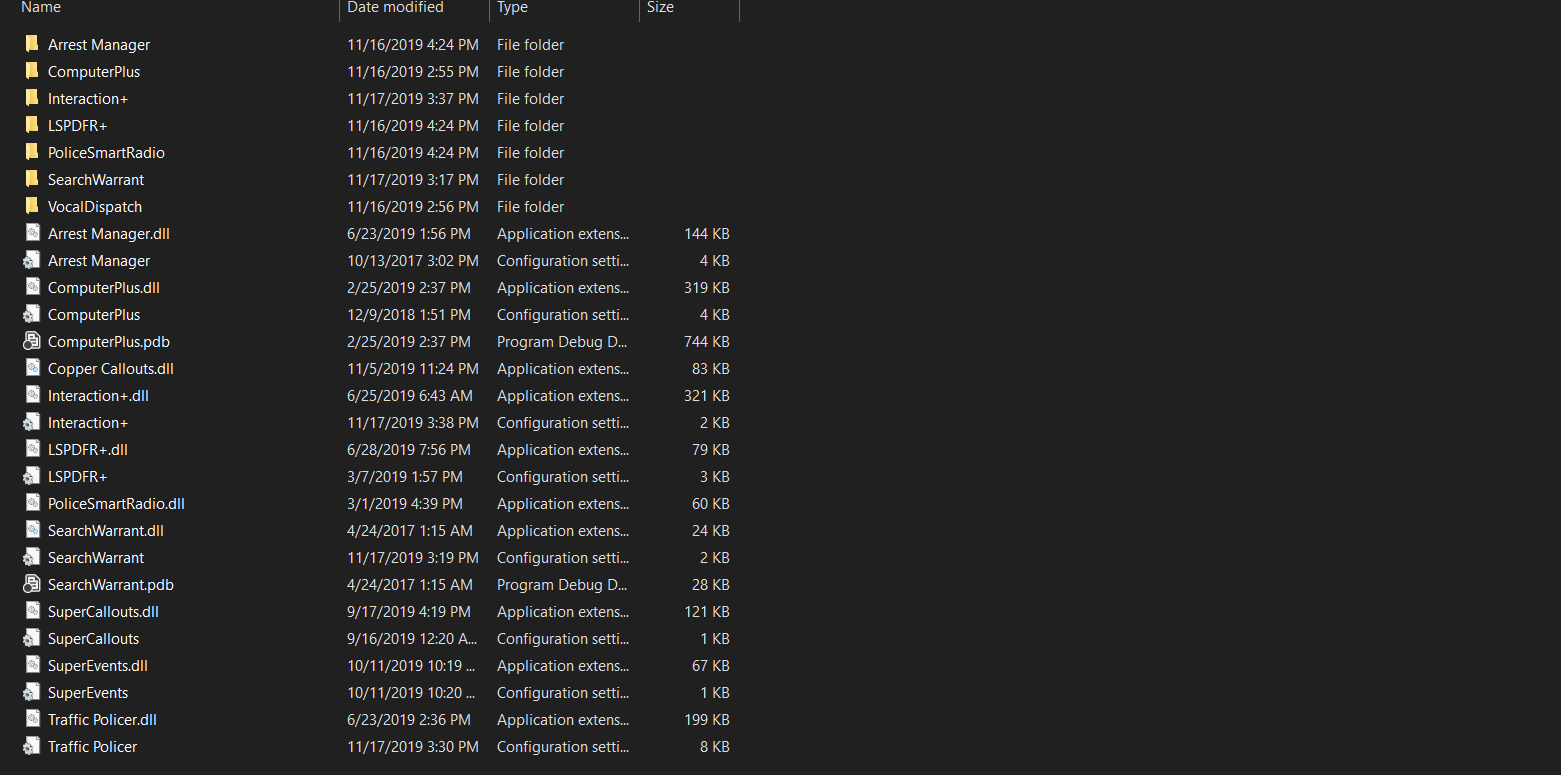Select the "83 KB" size value
The width and height of the screenshot is (1561, 775).
click(x=711, y=368)
